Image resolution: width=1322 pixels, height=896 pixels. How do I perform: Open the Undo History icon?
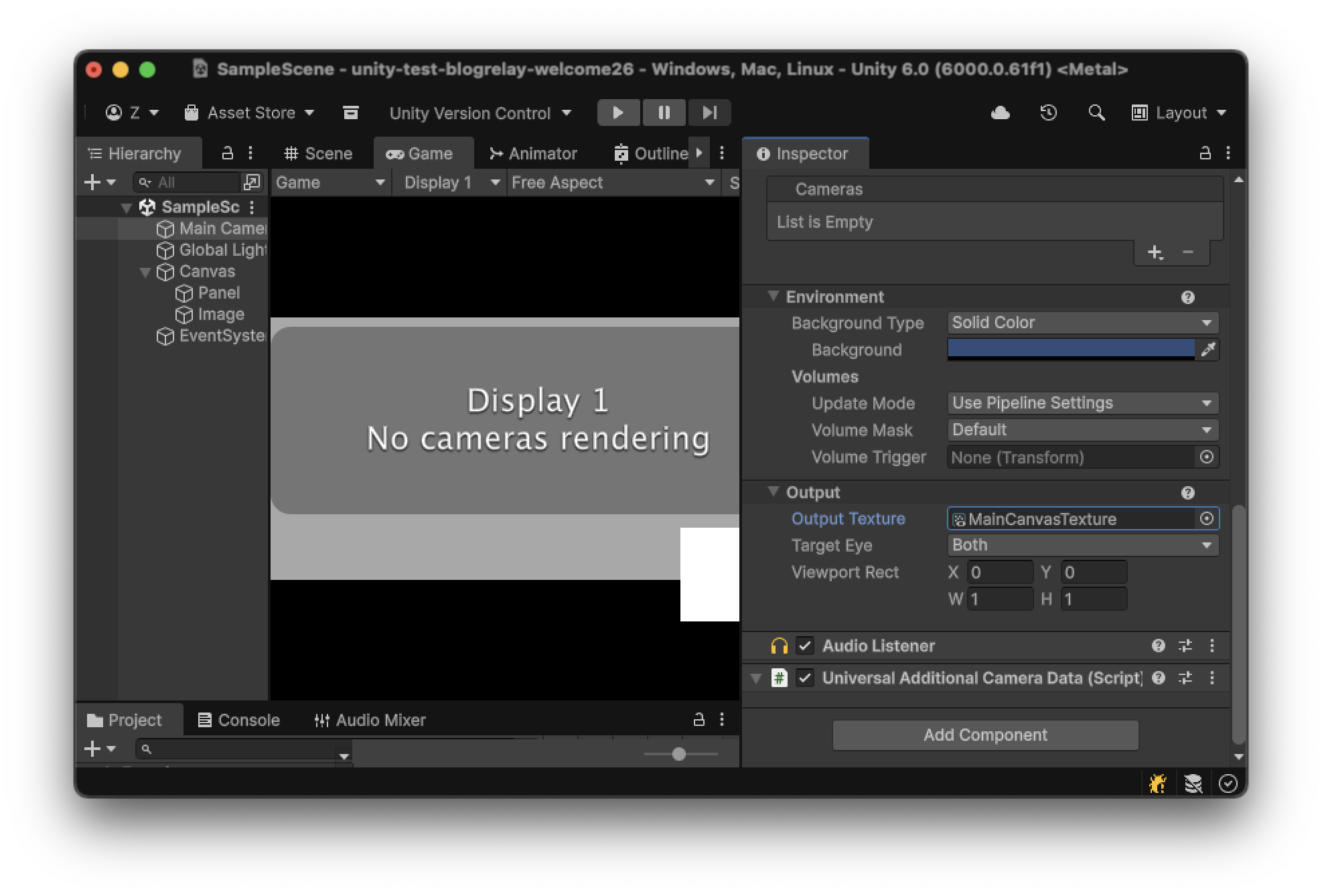pyautogui.click(x=1048, y=113)
